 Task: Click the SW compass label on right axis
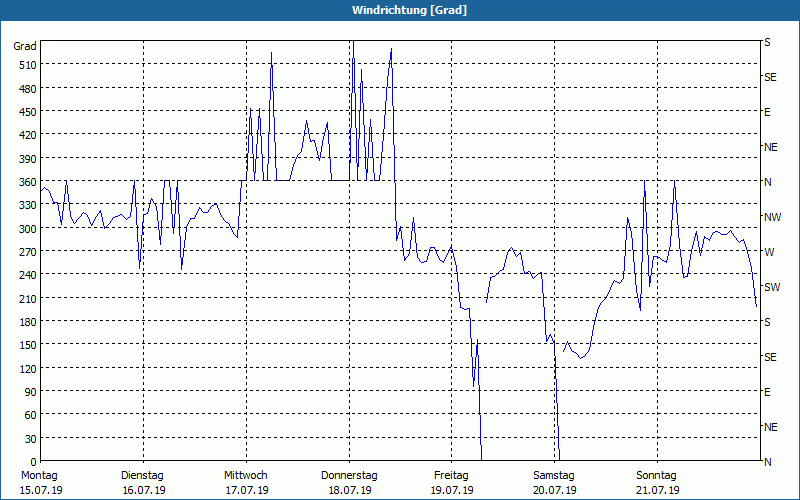pyautogui.click(x=771, y=287)
